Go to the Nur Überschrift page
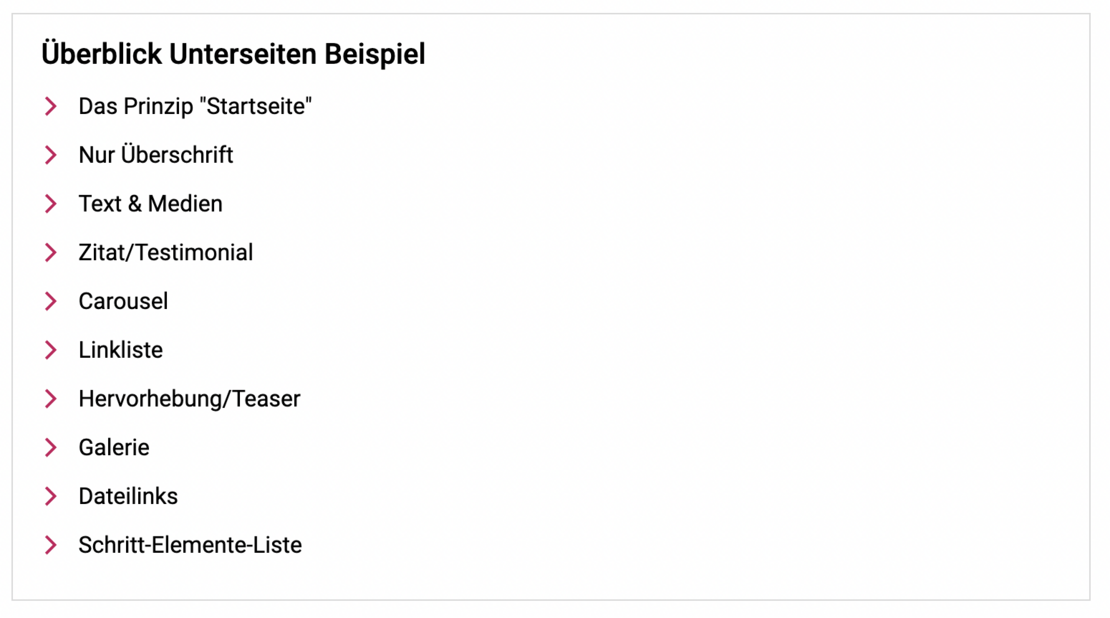This screenshot has height=618, width=1110. (156, 155)
